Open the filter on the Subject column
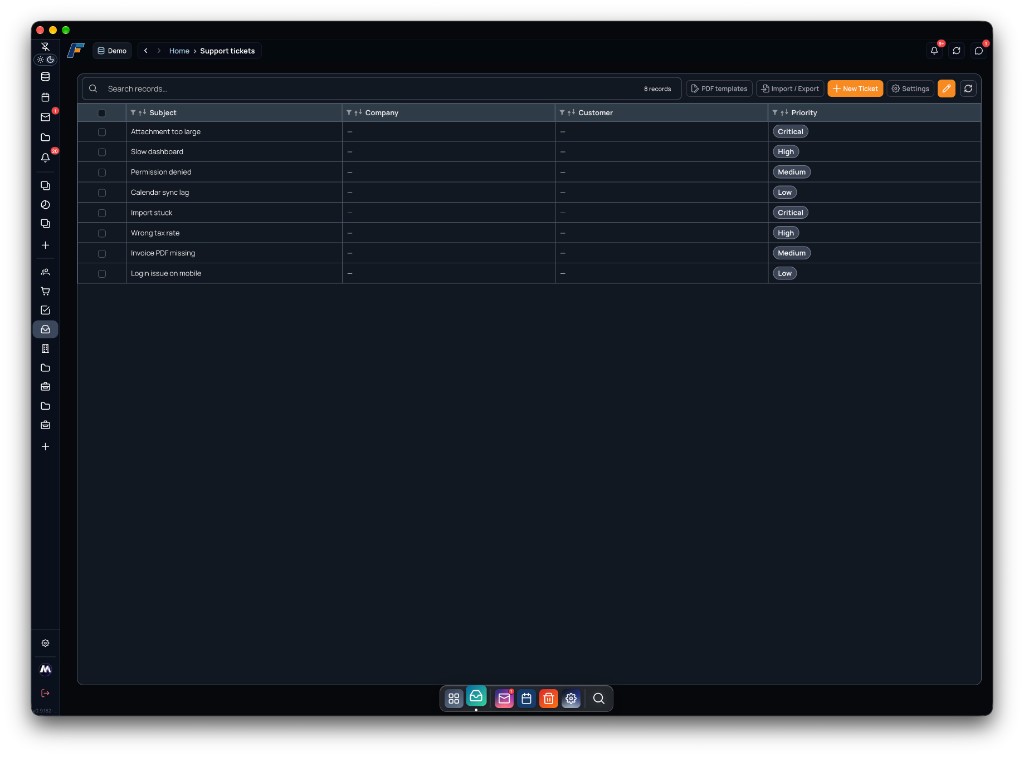Screen dimensions: 1024x757 tap(133, 112)
